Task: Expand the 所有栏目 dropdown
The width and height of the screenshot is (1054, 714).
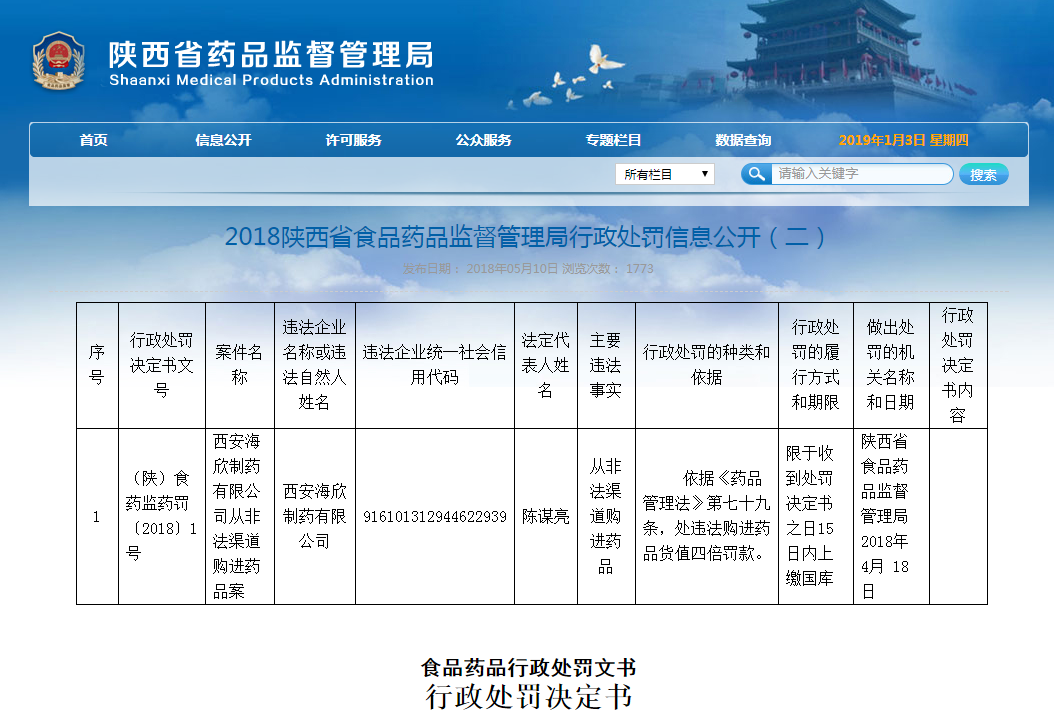Action: click(x=664, y=174)
